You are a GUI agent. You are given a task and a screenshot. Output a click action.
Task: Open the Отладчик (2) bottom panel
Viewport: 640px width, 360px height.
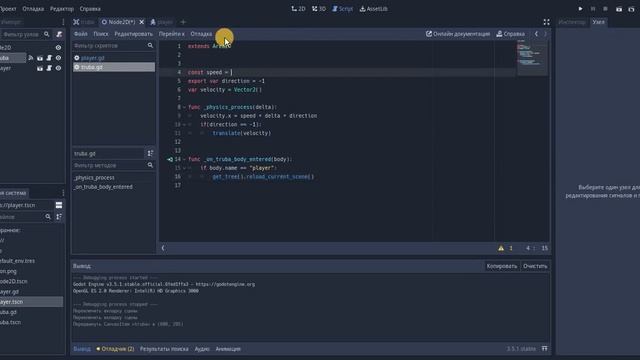click(115, 349)
